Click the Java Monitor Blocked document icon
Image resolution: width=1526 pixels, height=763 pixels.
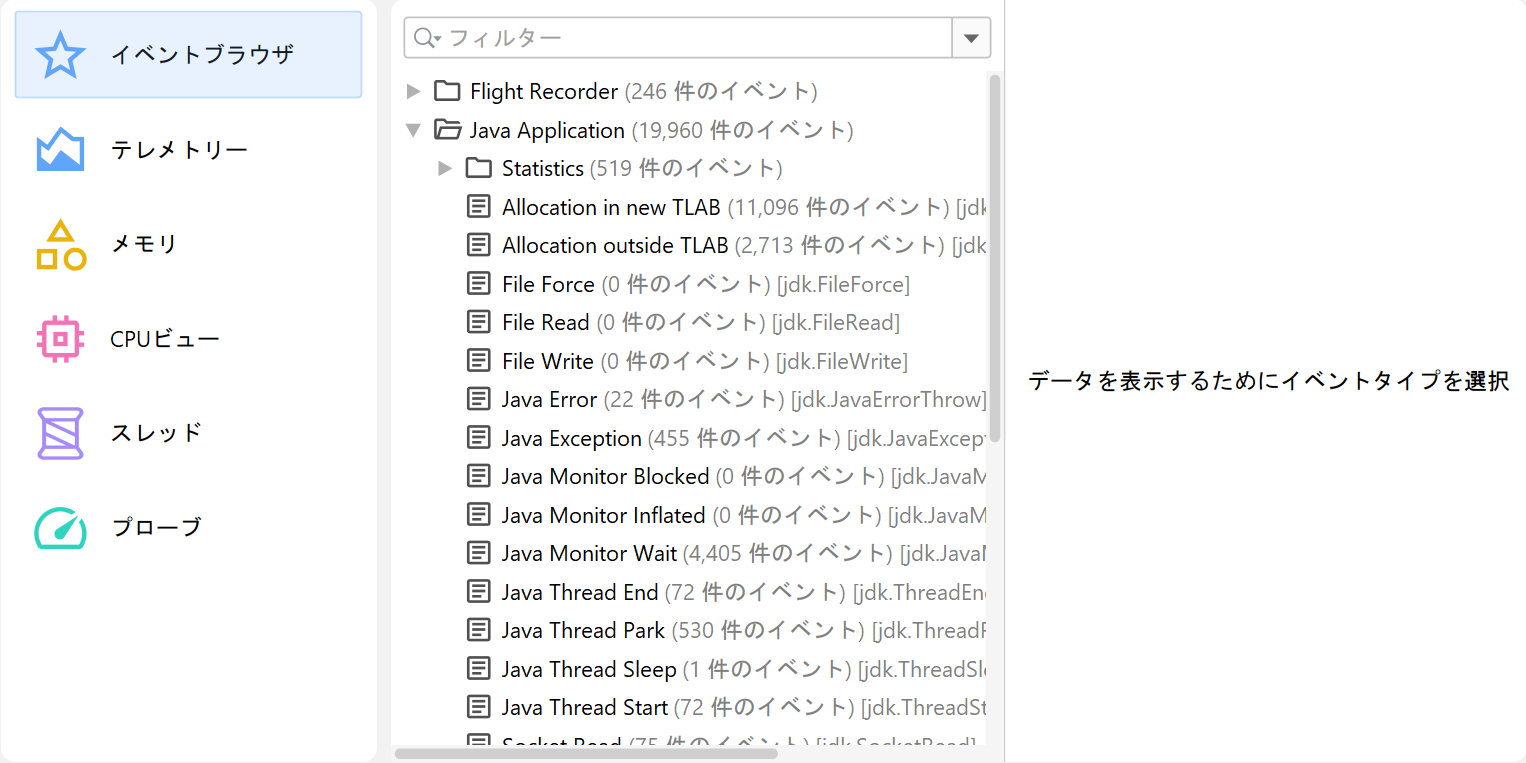tap(480, 476)
